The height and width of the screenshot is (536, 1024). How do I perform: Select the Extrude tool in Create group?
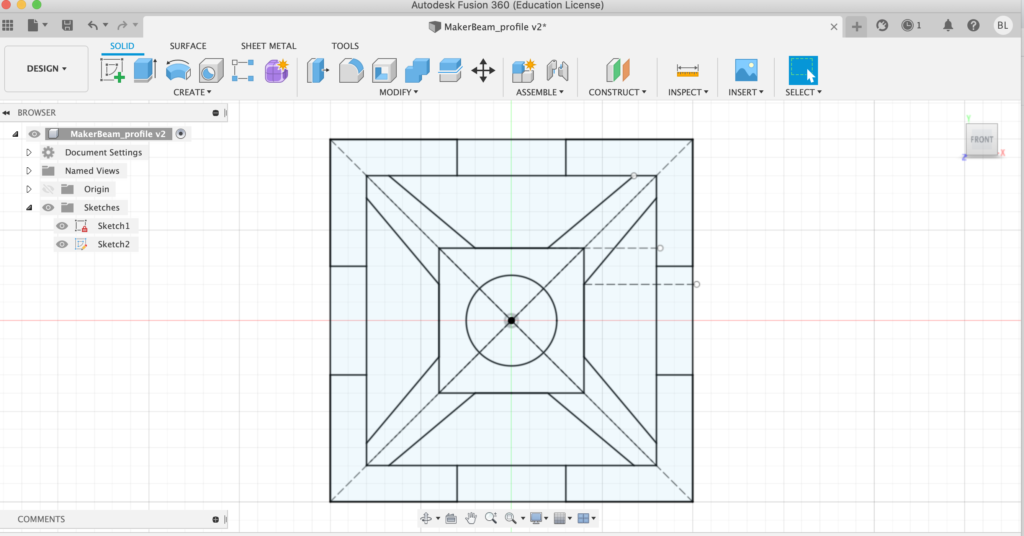(x=146, y=70)
